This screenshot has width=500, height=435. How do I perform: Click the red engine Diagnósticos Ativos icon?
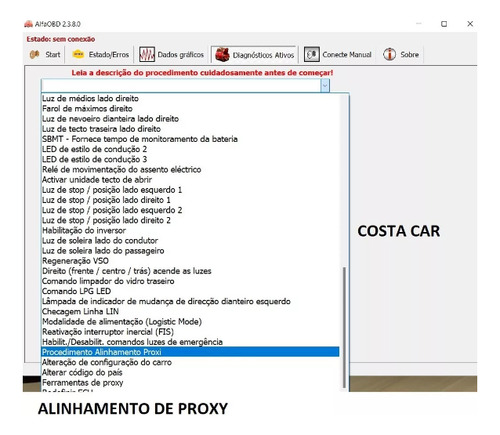tap(222, 55)
